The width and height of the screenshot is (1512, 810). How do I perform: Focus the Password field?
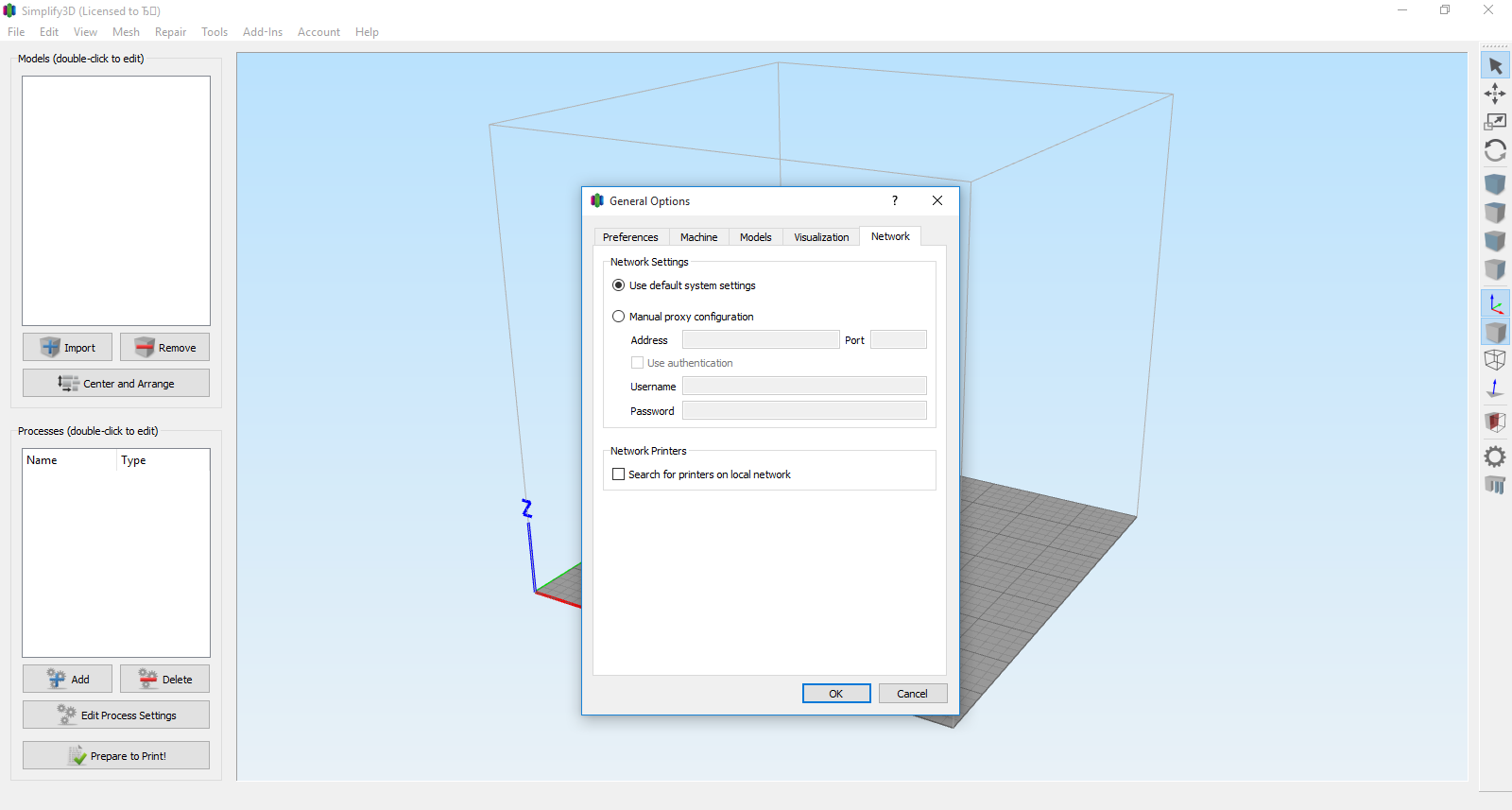pos(804,410)
